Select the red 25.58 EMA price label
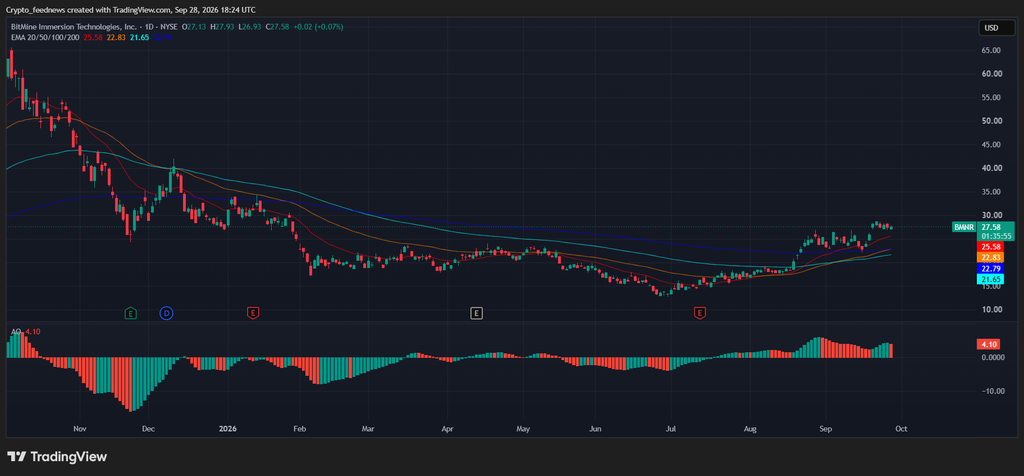 (x=990, y=247)
